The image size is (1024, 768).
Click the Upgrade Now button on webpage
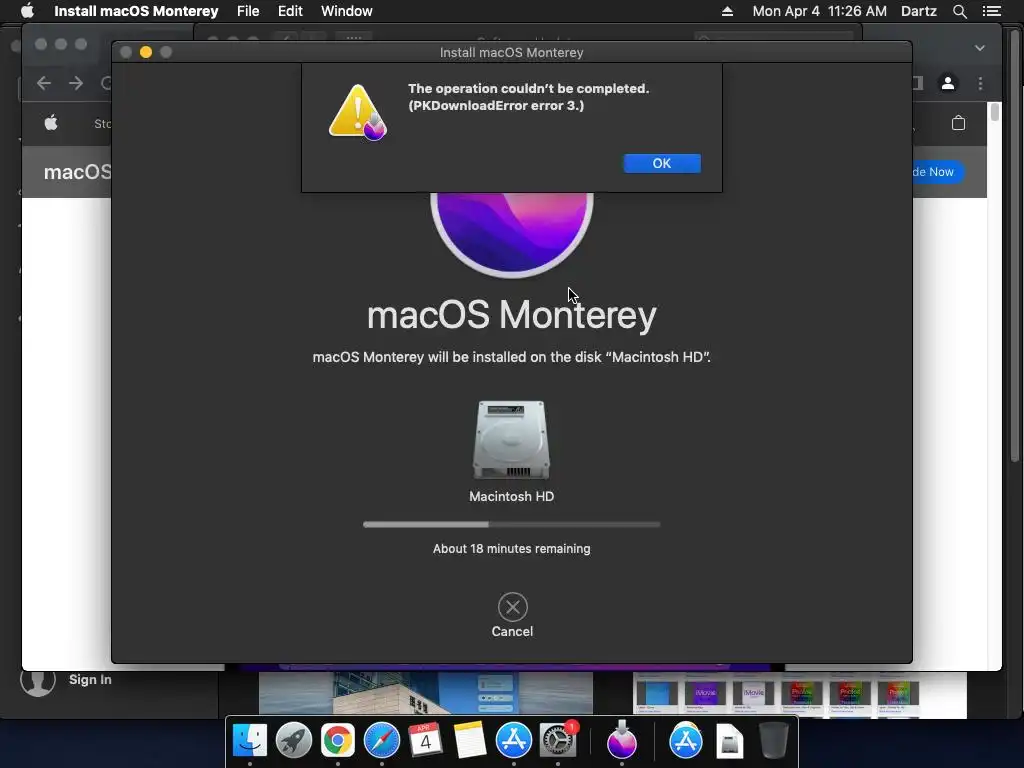938,172
